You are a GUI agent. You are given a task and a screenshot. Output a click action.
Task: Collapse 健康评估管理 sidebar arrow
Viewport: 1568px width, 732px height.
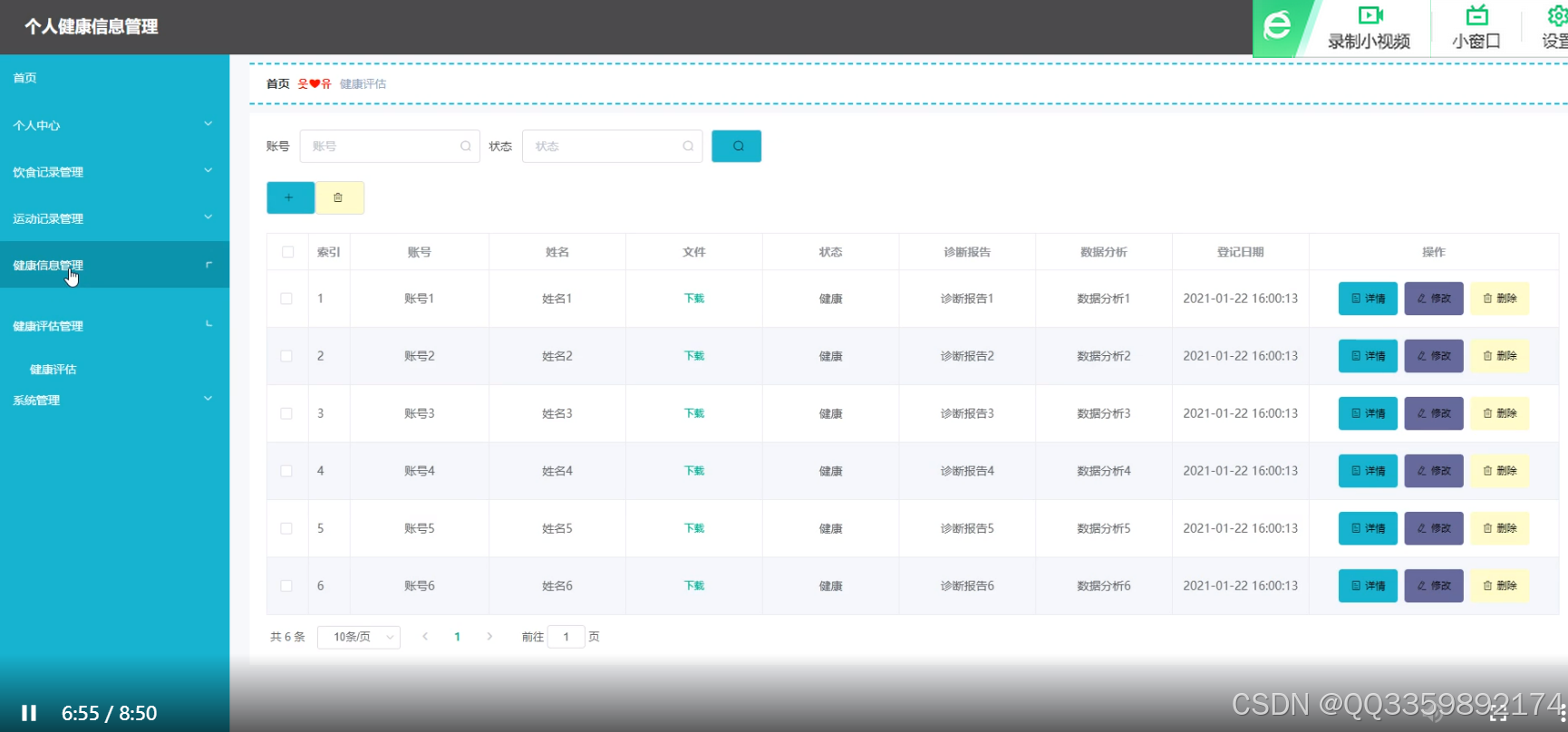pyautogui.click(x=208, y=323)
